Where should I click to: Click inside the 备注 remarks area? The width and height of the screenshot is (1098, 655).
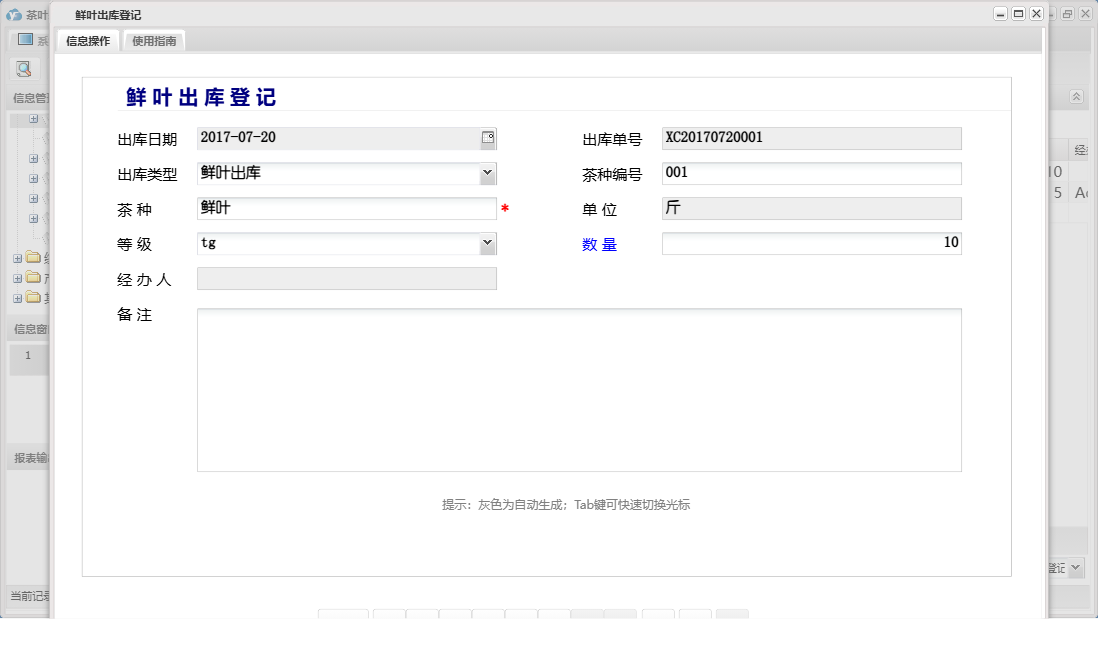point(580,390)
